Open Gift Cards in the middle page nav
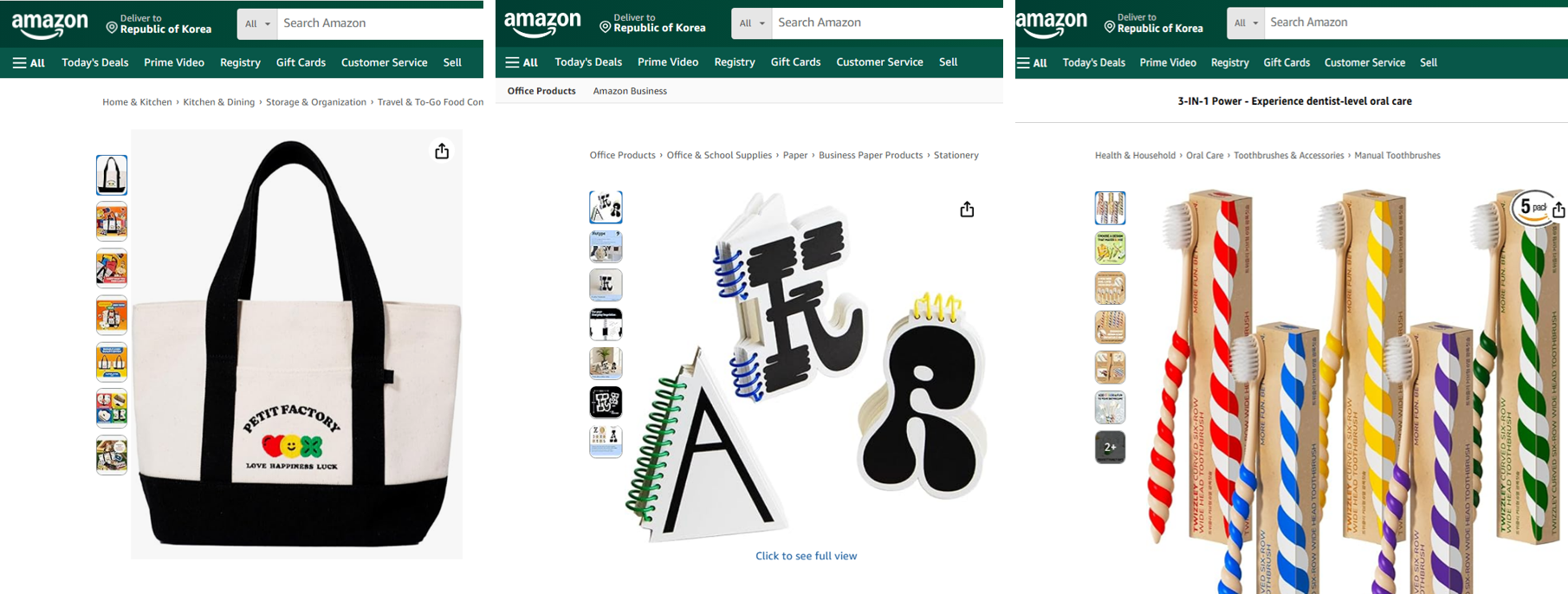This screenshot has height=594, width=1568. (x=795, y=61)
